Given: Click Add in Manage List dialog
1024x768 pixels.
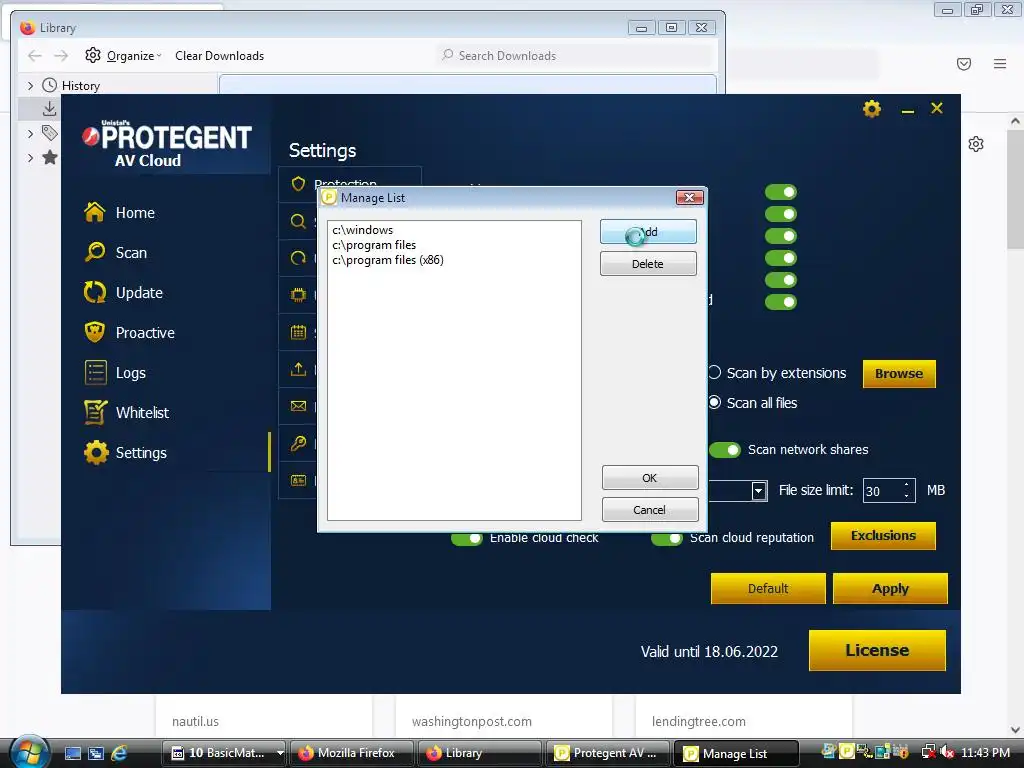Looking at the screenshot, I should click(x=648, y=232).
